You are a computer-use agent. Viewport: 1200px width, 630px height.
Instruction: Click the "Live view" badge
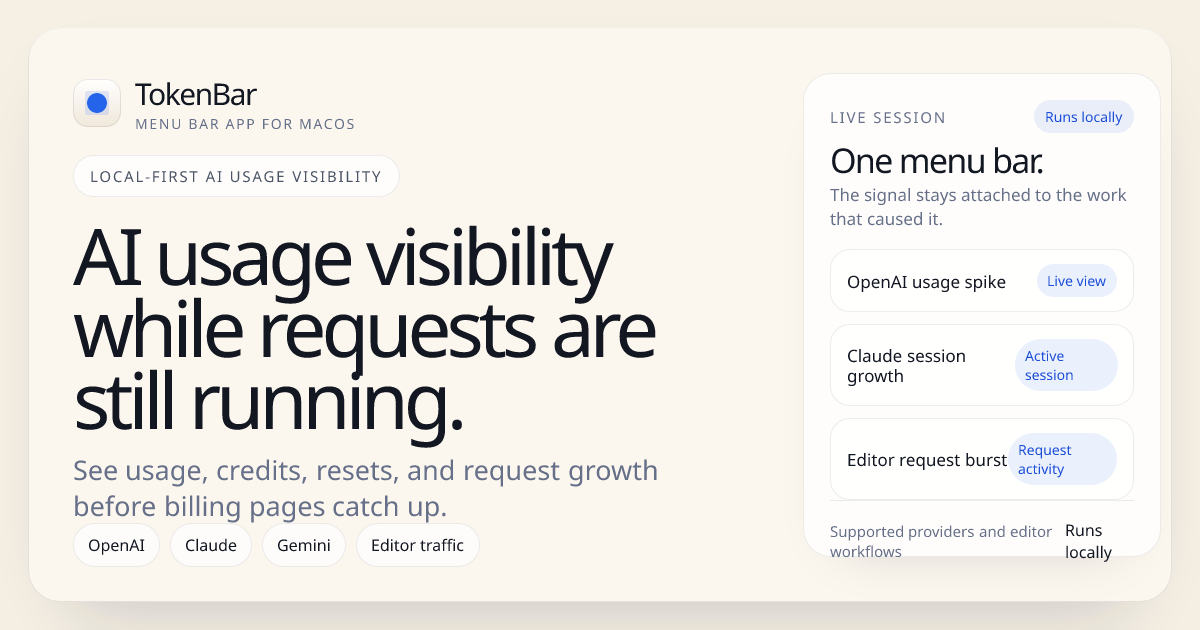[1076, 281]
